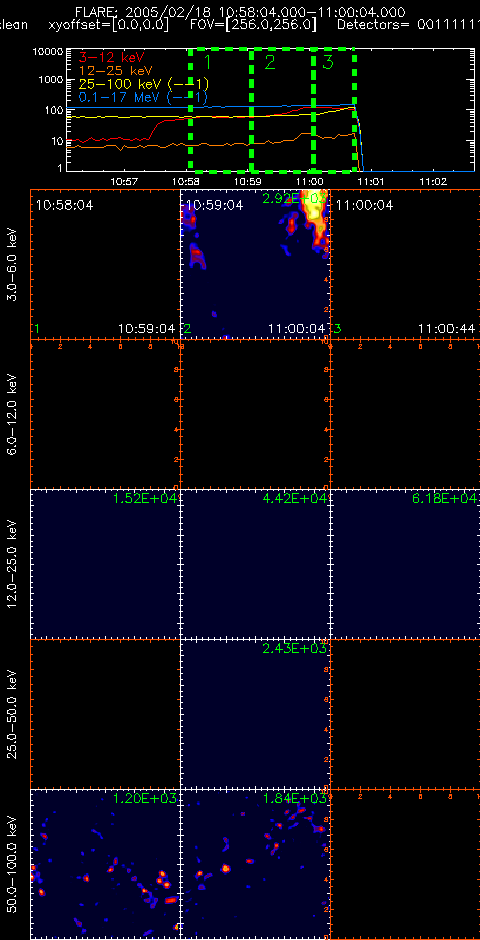Click the 25-100 keV yellow legend label

[x=144, y=83]
